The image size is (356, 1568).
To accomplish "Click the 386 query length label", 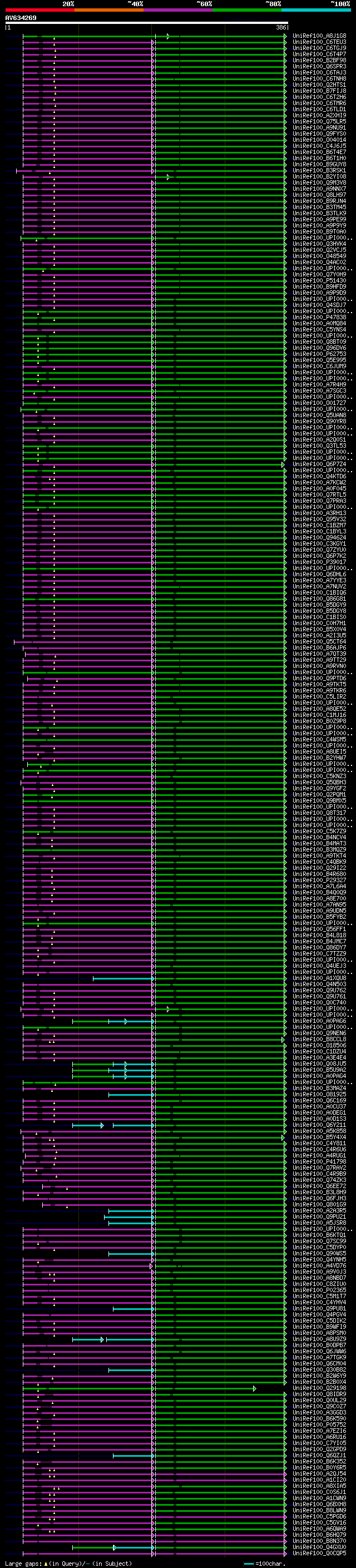I will (x=280, y=27).
